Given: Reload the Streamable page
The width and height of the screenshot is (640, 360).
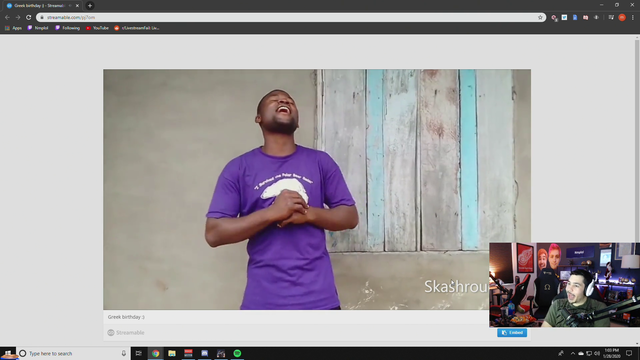Looking at the screenshot, I should (29, 18).
